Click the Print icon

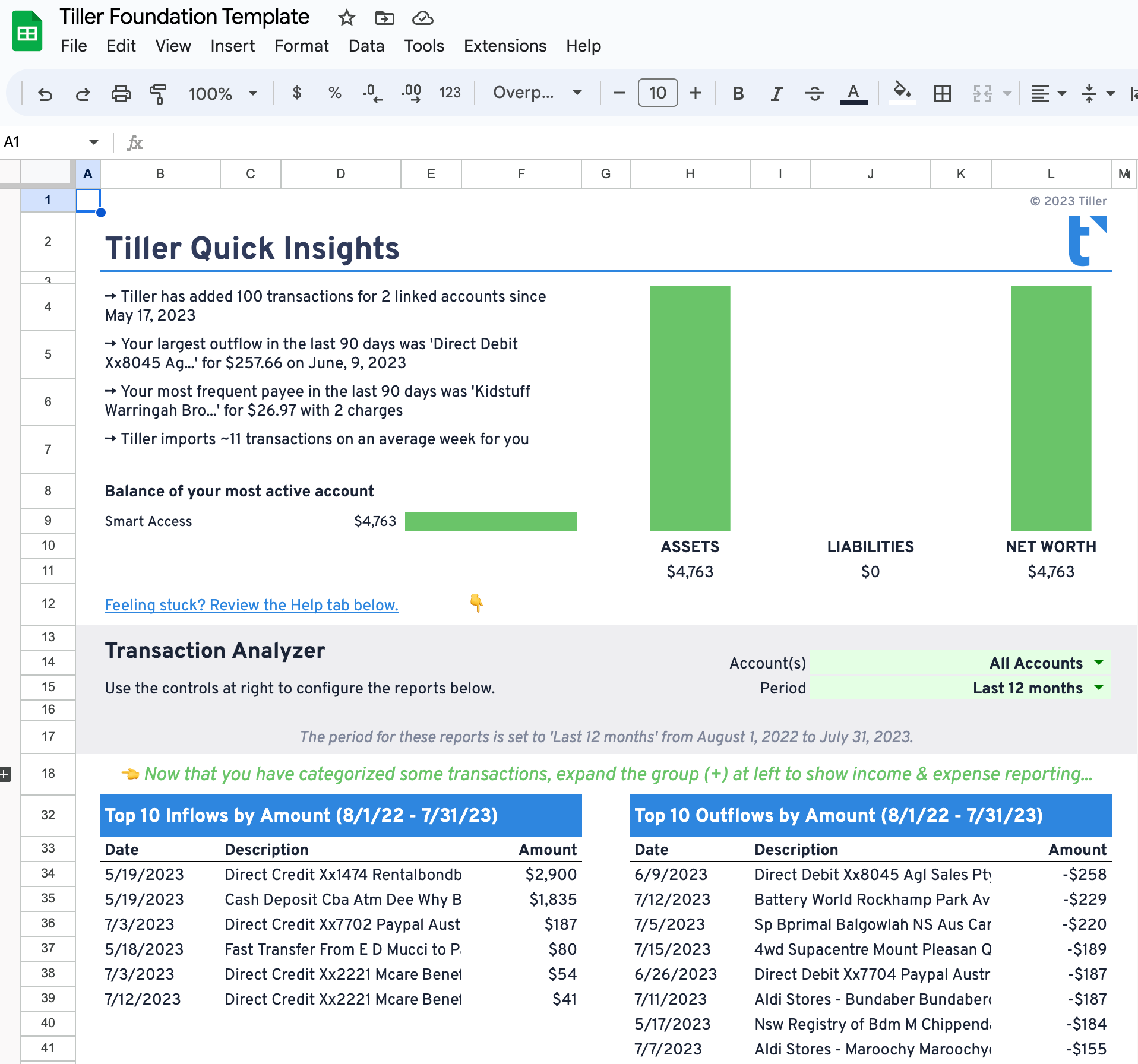point(121,93)
